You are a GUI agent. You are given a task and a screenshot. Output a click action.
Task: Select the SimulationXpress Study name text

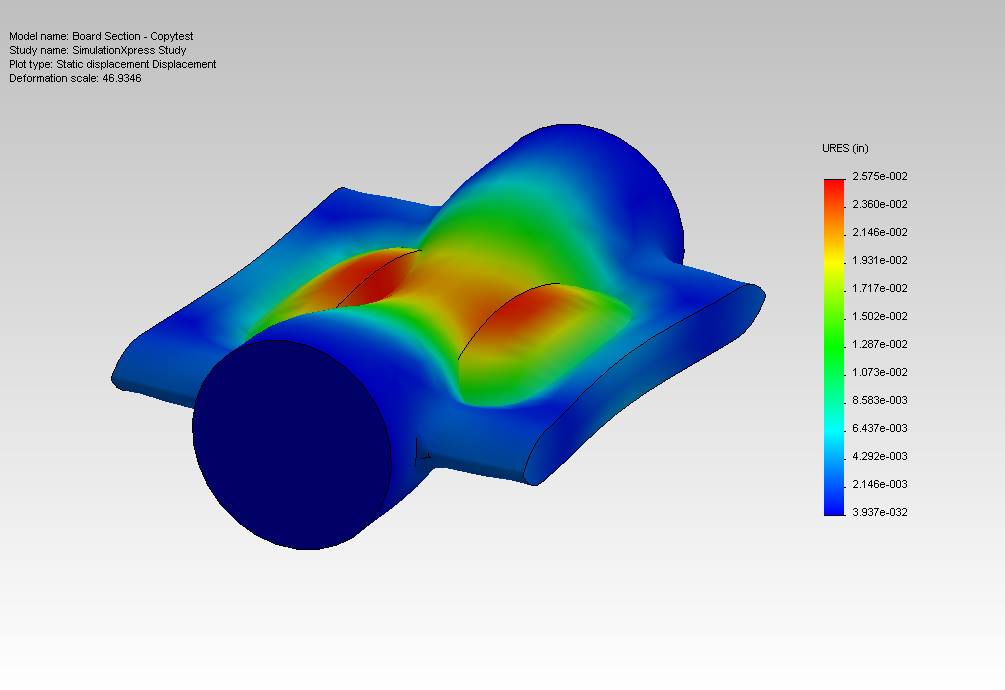(x=98, y=50)
